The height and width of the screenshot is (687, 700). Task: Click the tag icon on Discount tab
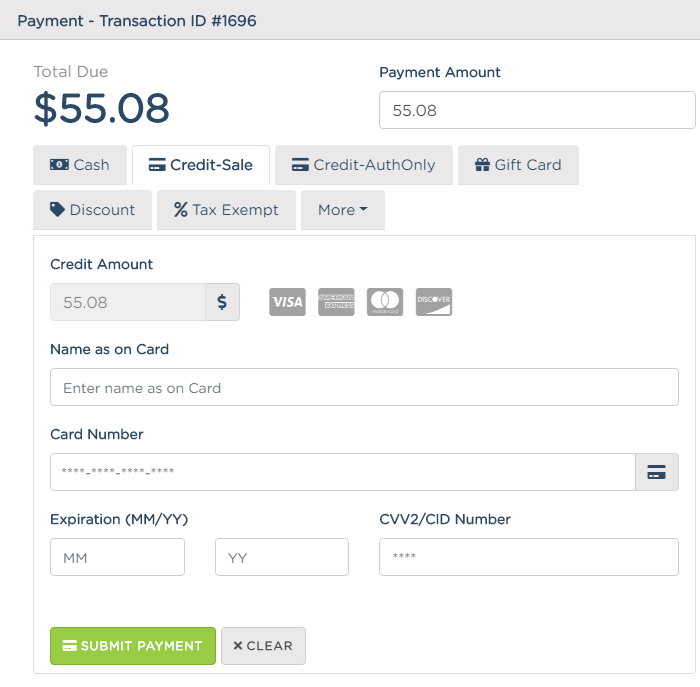[x=57, y=209]
